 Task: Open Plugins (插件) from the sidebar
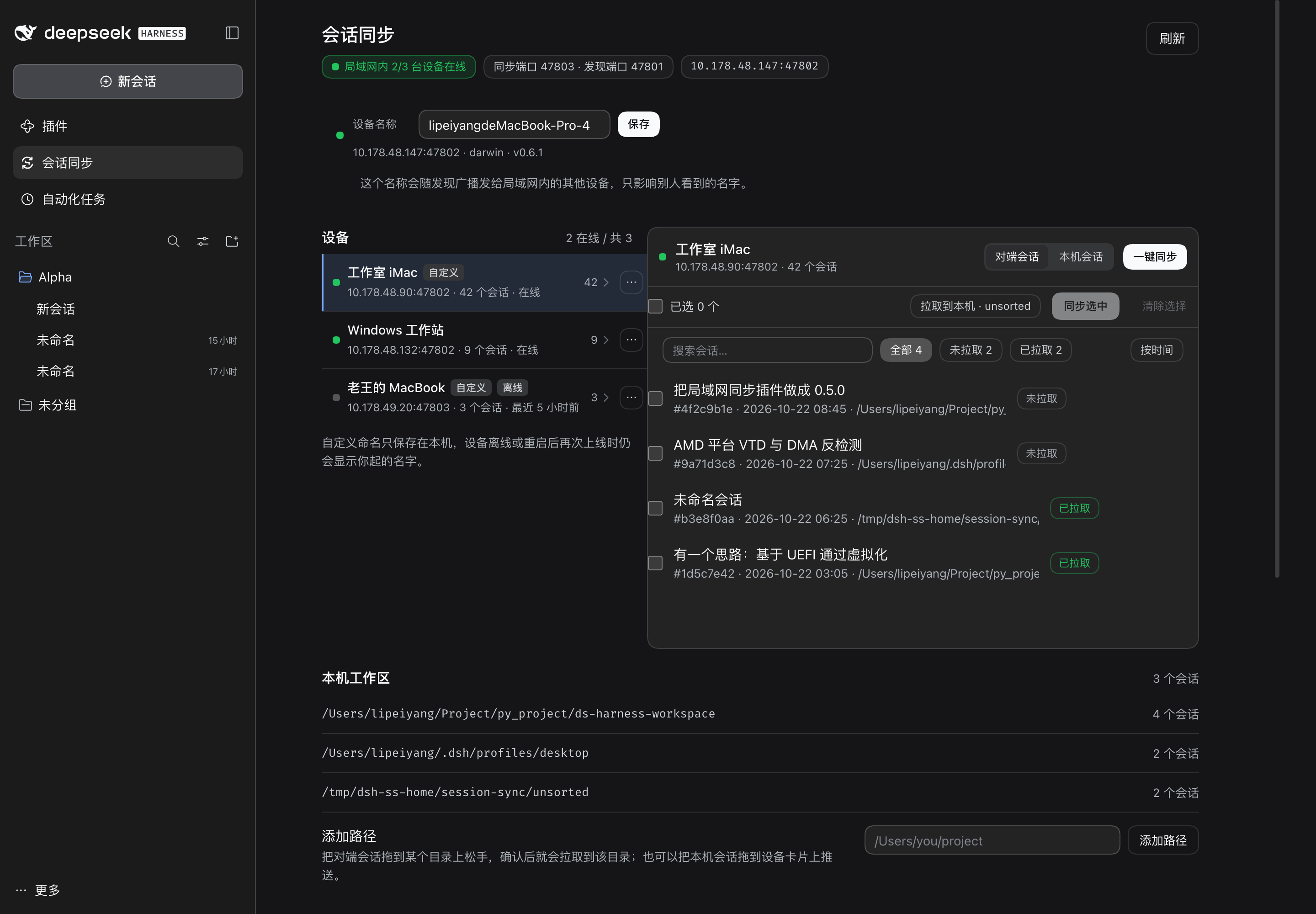127,126
